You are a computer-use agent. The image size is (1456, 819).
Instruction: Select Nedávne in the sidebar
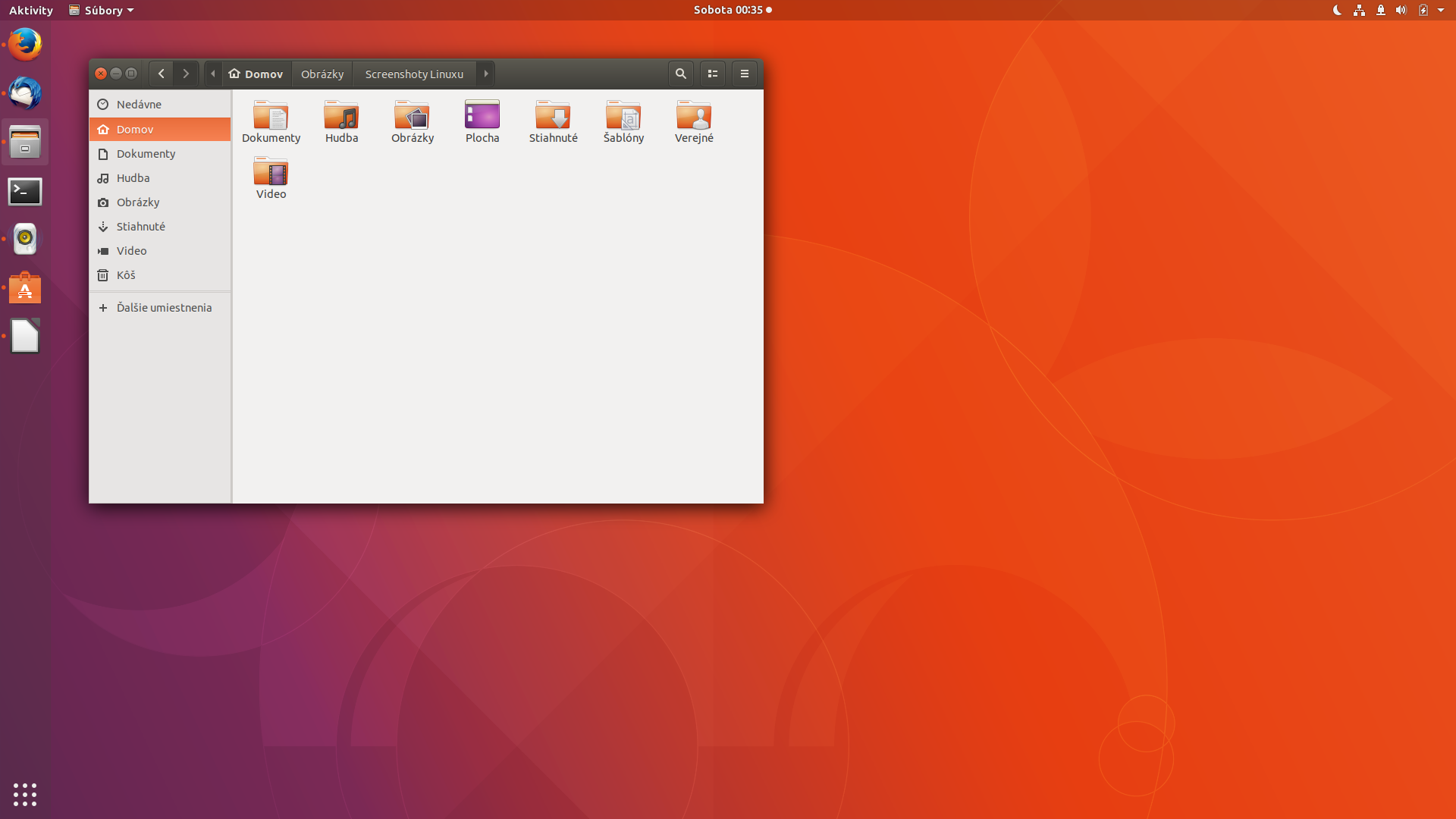click(160, 105)
